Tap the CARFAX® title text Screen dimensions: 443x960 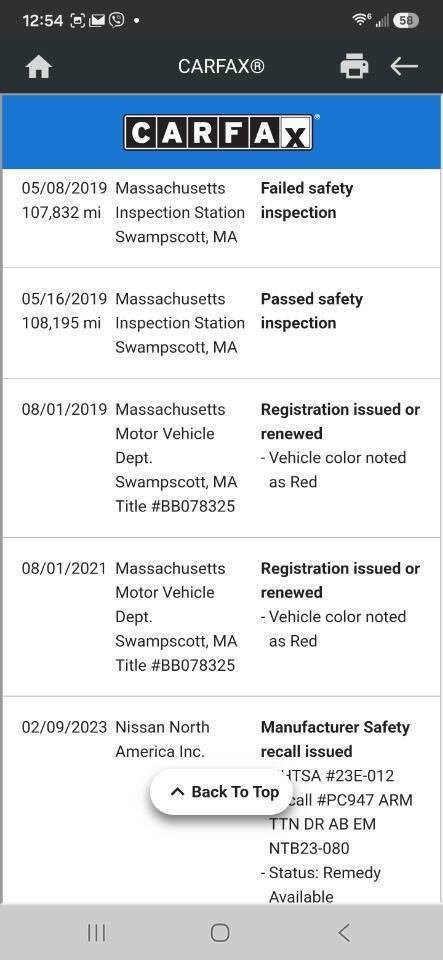point(221,66)
